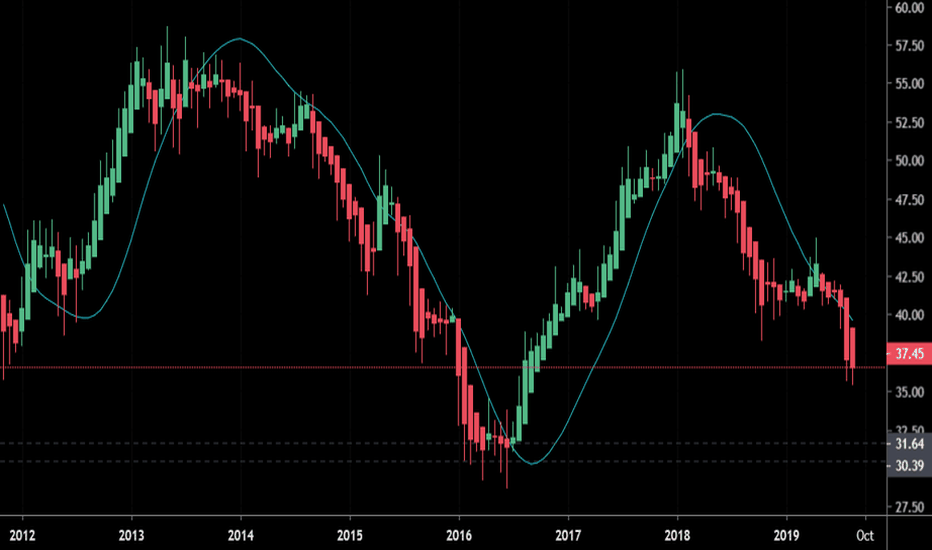Click the 2015 time axis label

(350, 536)
